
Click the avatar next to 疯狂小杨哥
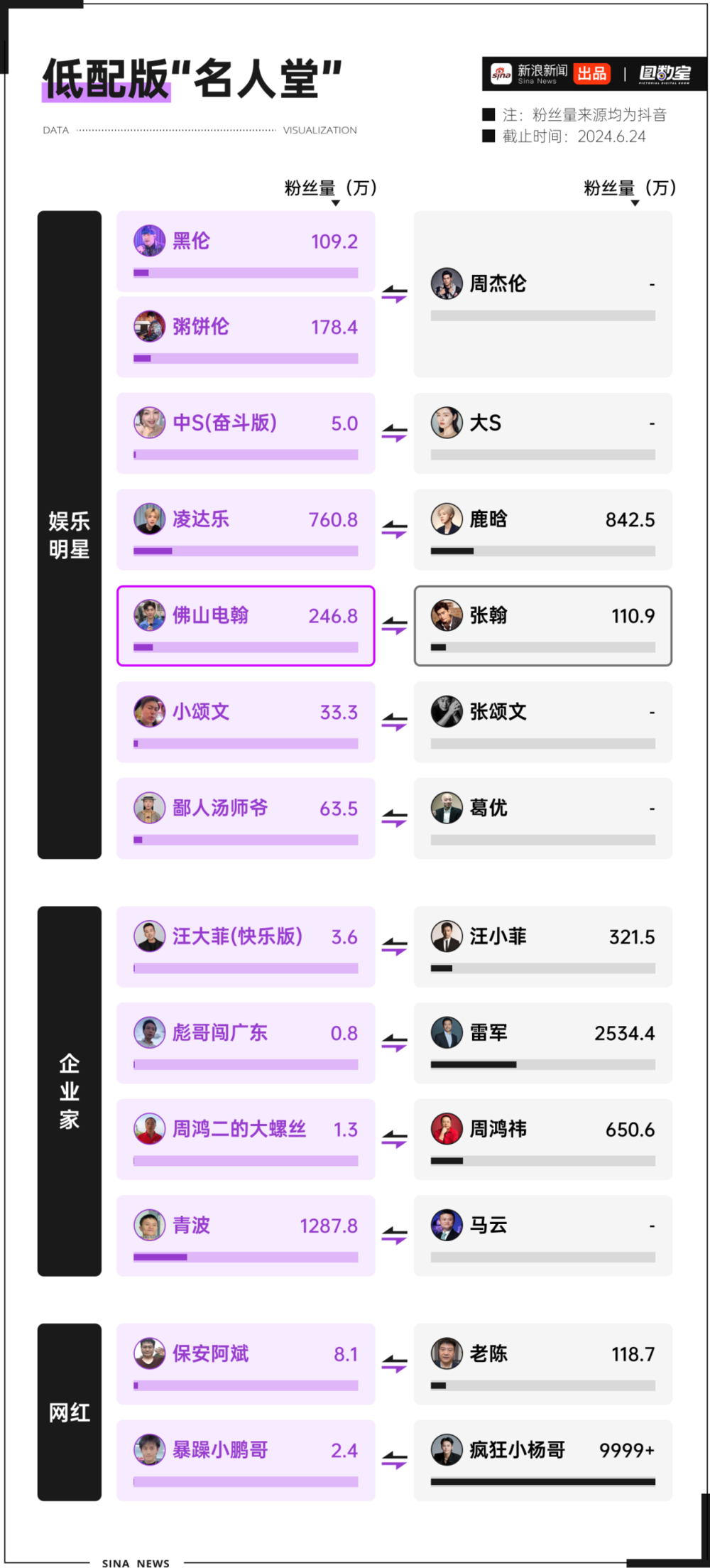[x=447, y=1450]
